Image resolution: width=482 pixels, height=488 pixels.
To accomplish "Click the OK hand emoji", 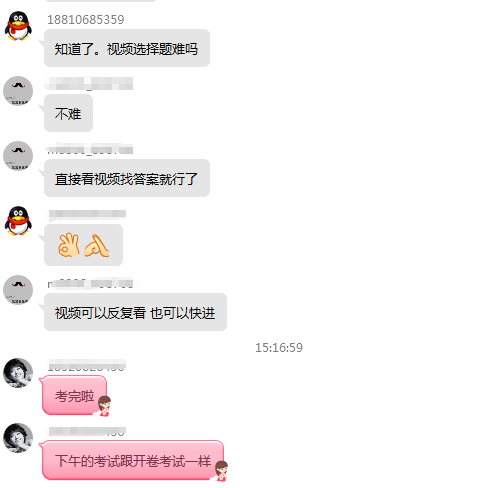I will (x=69, y=245).
